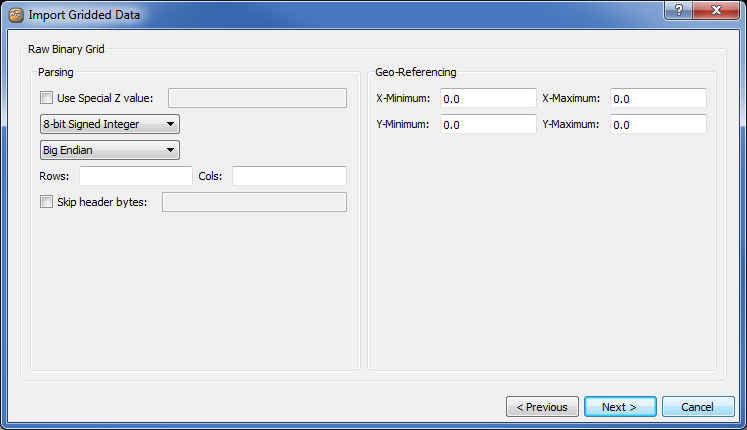Click the Rows label
747x430 pixels.
click(x=54, y=176)
